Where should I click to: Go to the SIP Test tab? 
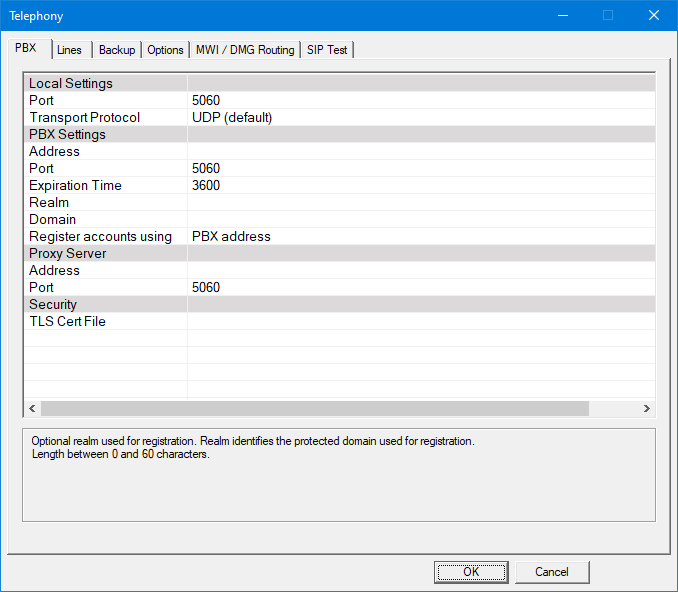(x=327, y=50)
